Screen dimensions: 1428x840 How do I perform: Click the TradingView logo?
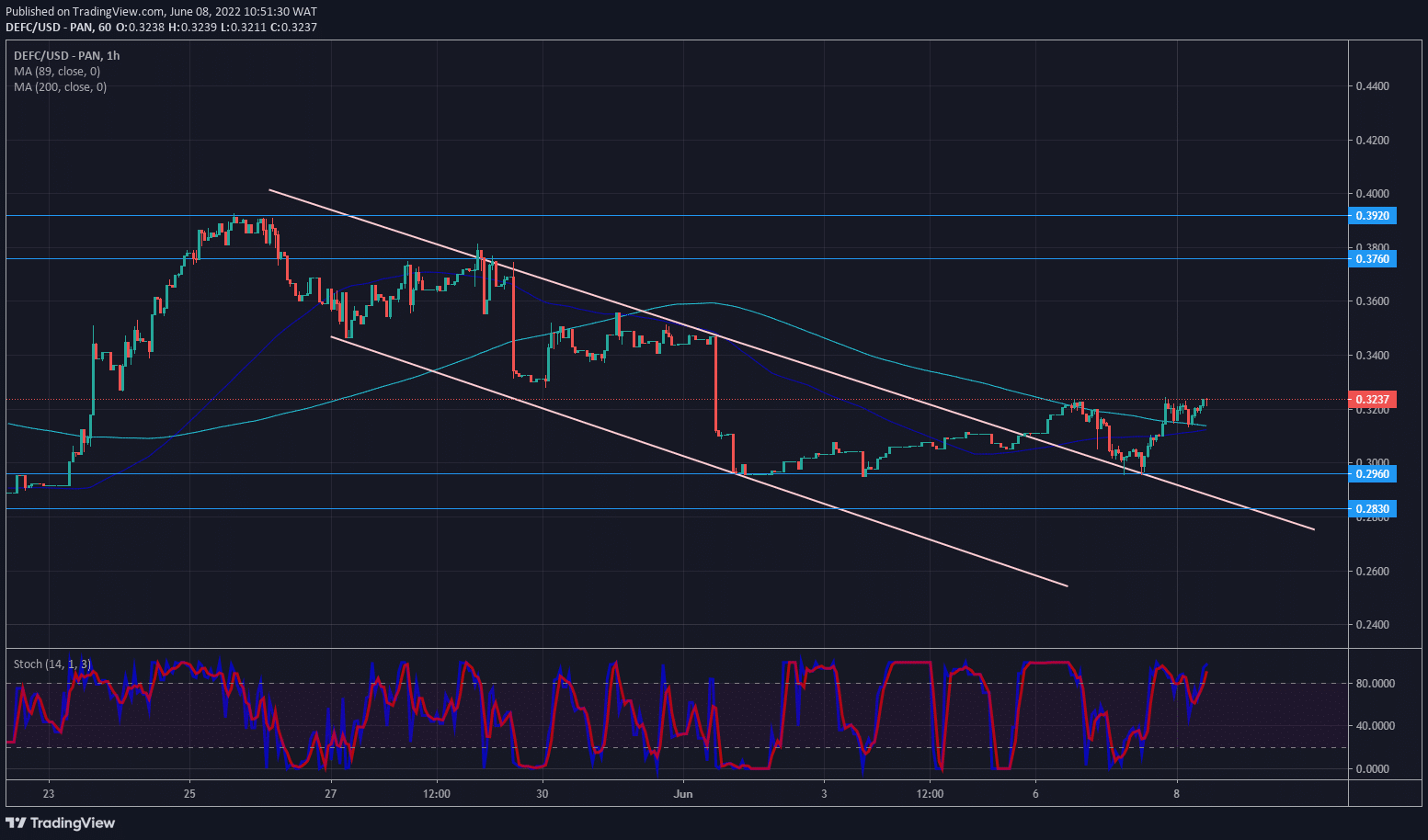(x=62, y=823)
